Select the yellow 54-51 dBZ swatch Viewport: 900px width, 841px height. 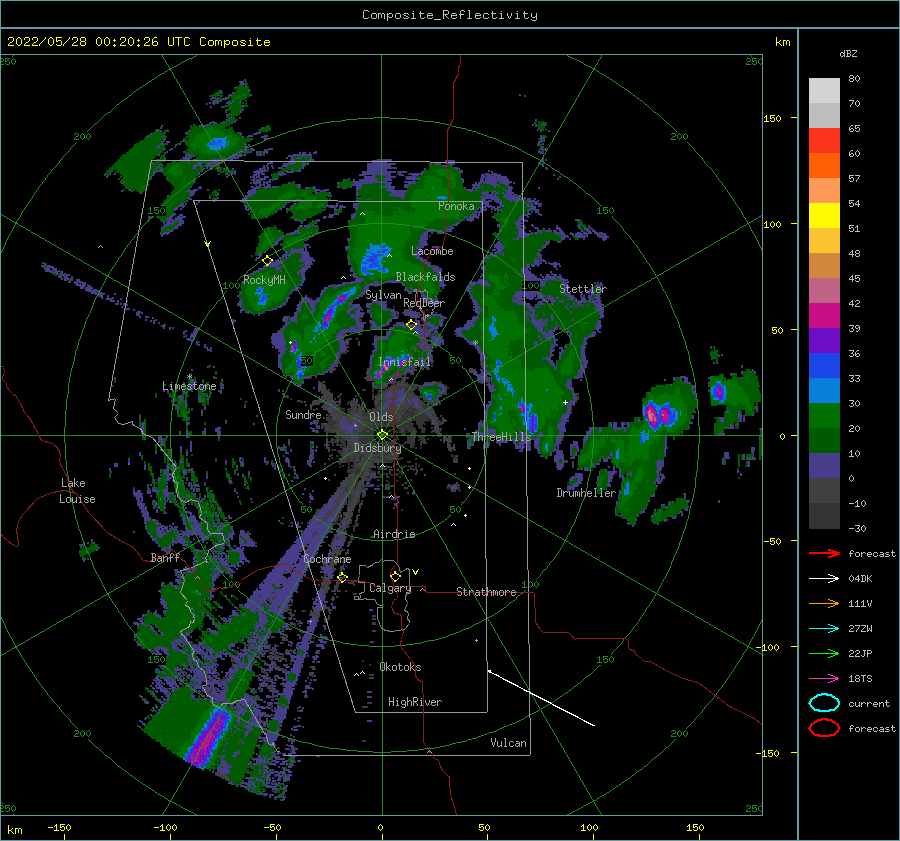824,216
